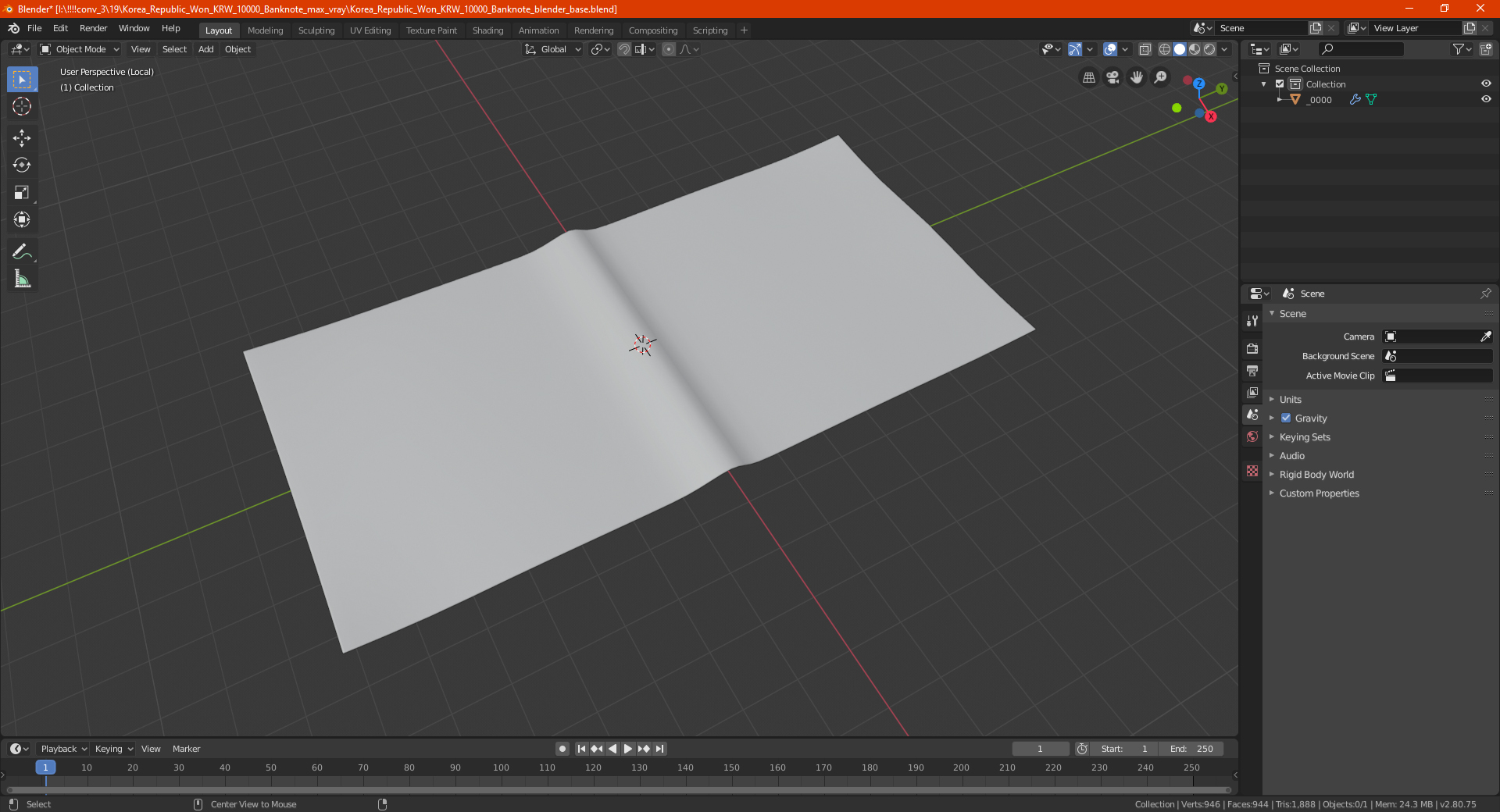Switch to rendered shading mode
The width and height of the screenshot is (1500, 812).
pos(1209,49)
